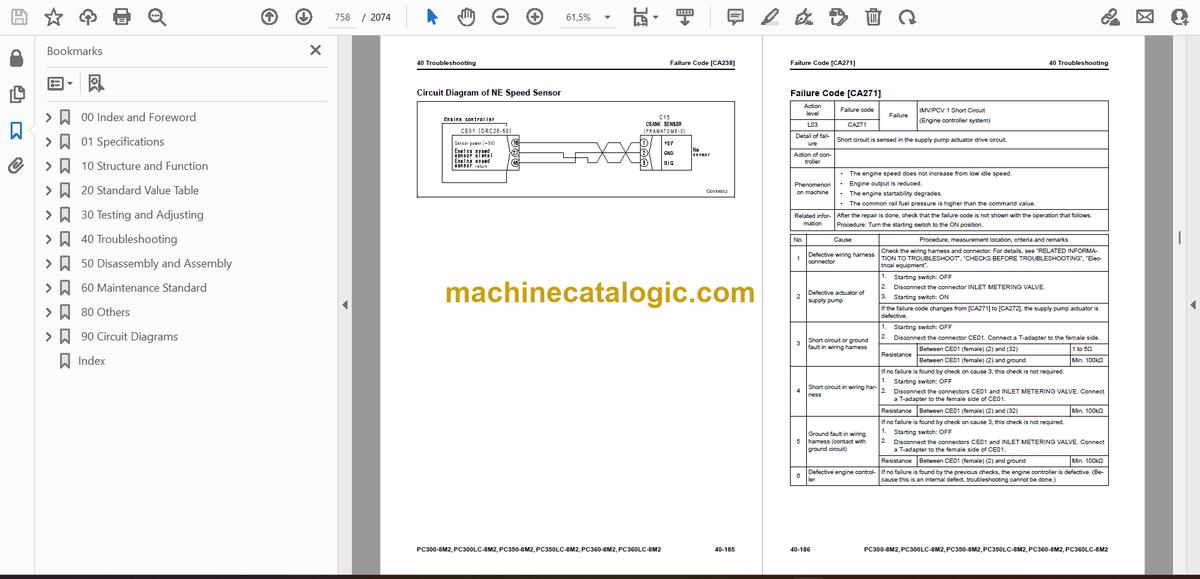
Task: Click the highlight text pen tool
Action: pos(770,17)
